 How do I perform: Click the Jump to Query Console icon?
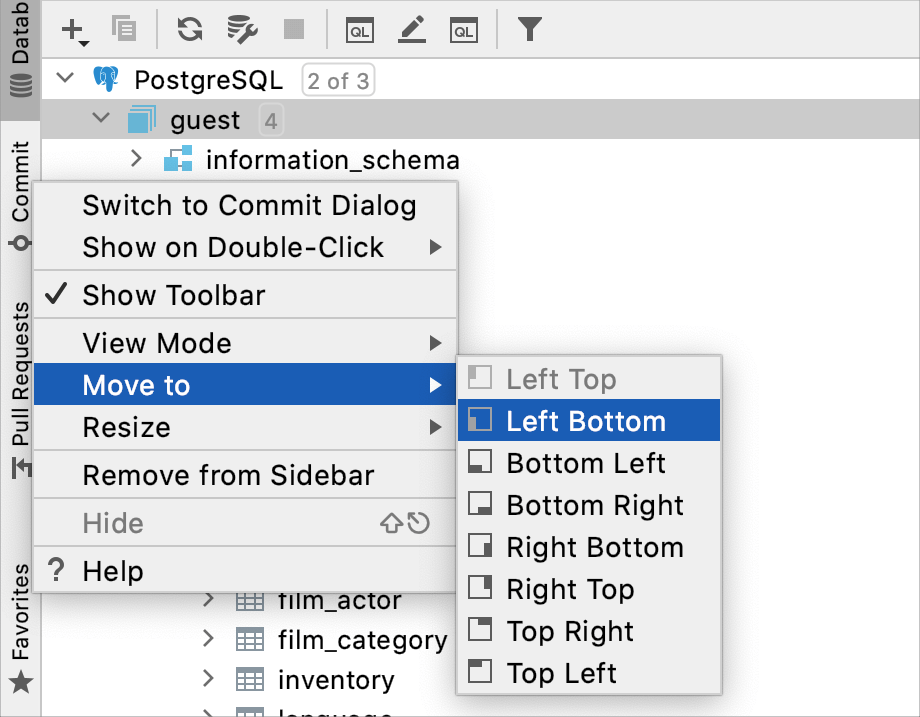tap(359, 30)
